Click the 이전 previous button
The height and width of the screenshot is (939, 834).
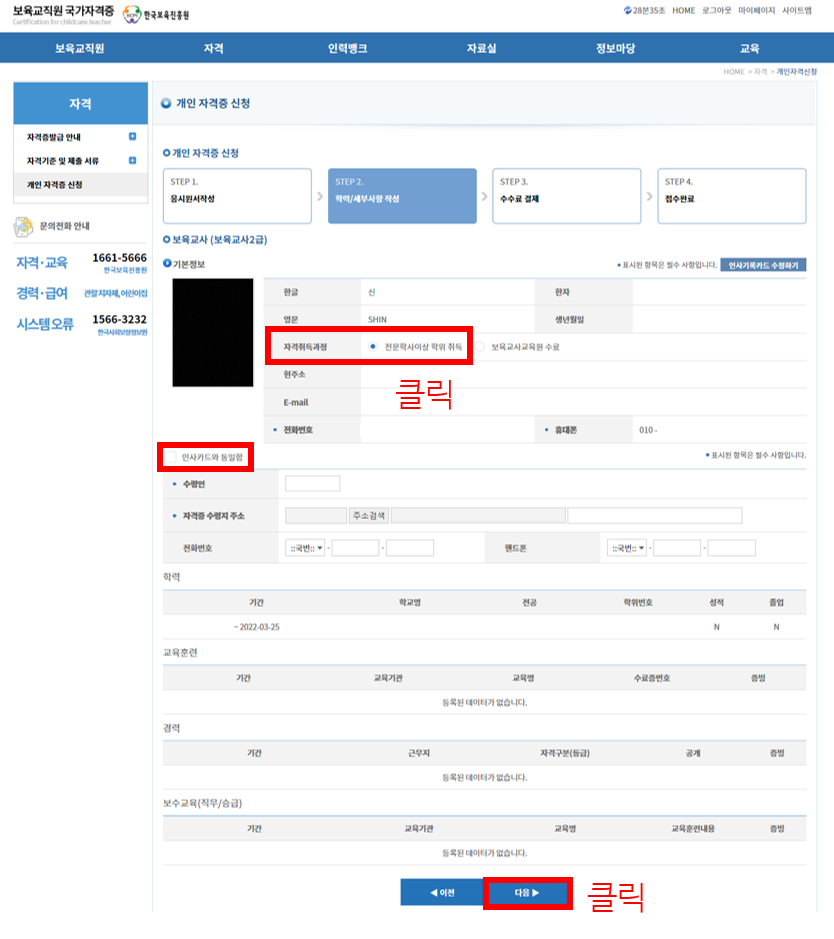pyautogui.click(x=441, y=893)
